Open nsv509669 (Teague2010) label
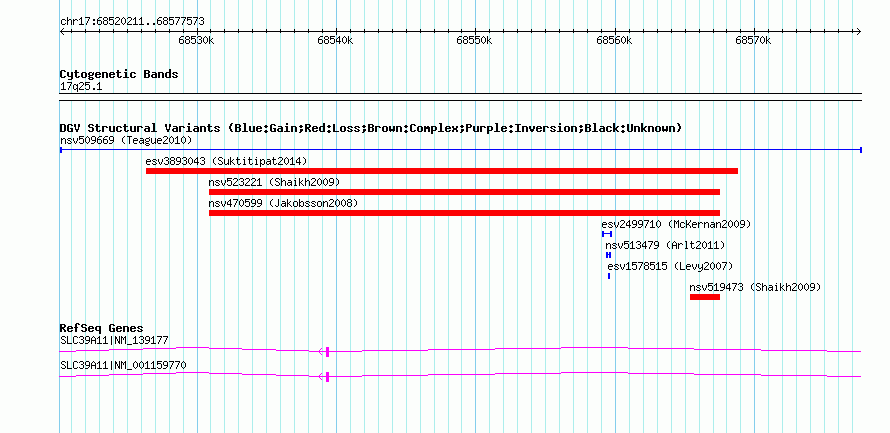The image size is (890, 433). (x=126, y=140)
